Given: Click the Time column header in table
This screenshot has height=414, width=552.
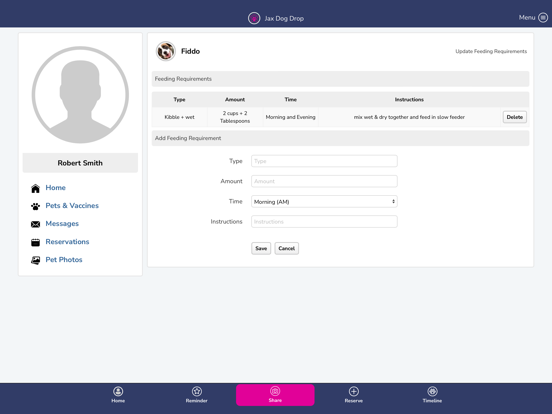Looking at the screenshot, I should point(290,100).
